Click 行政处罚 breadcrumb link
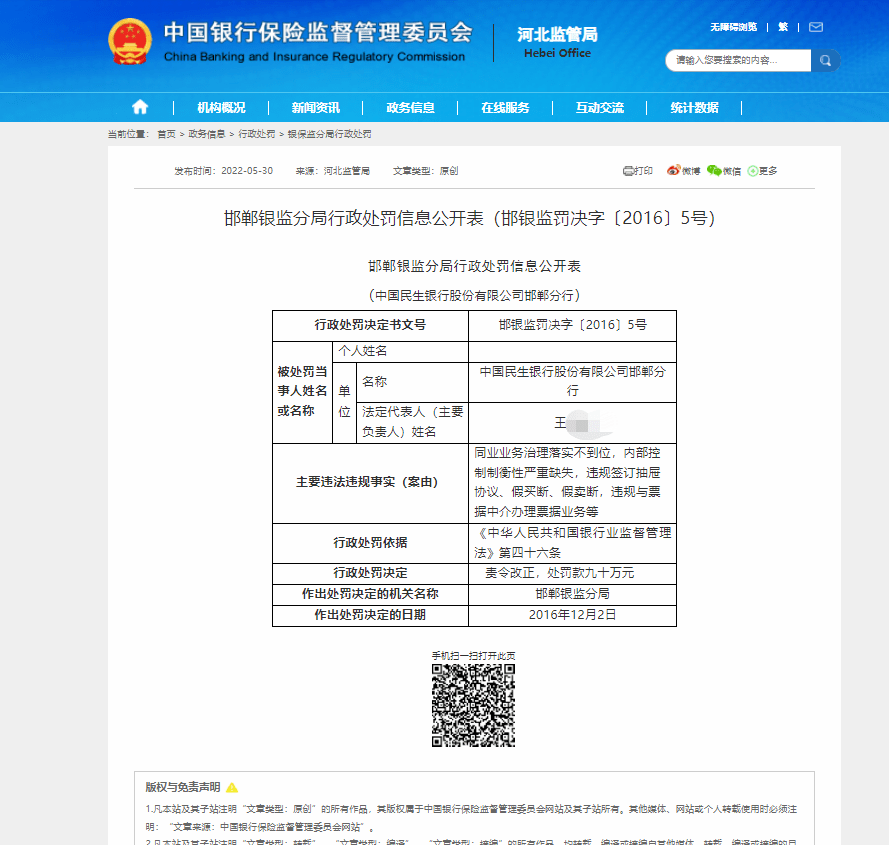Viewport: 889px width, 845px height. click(256, 134)
